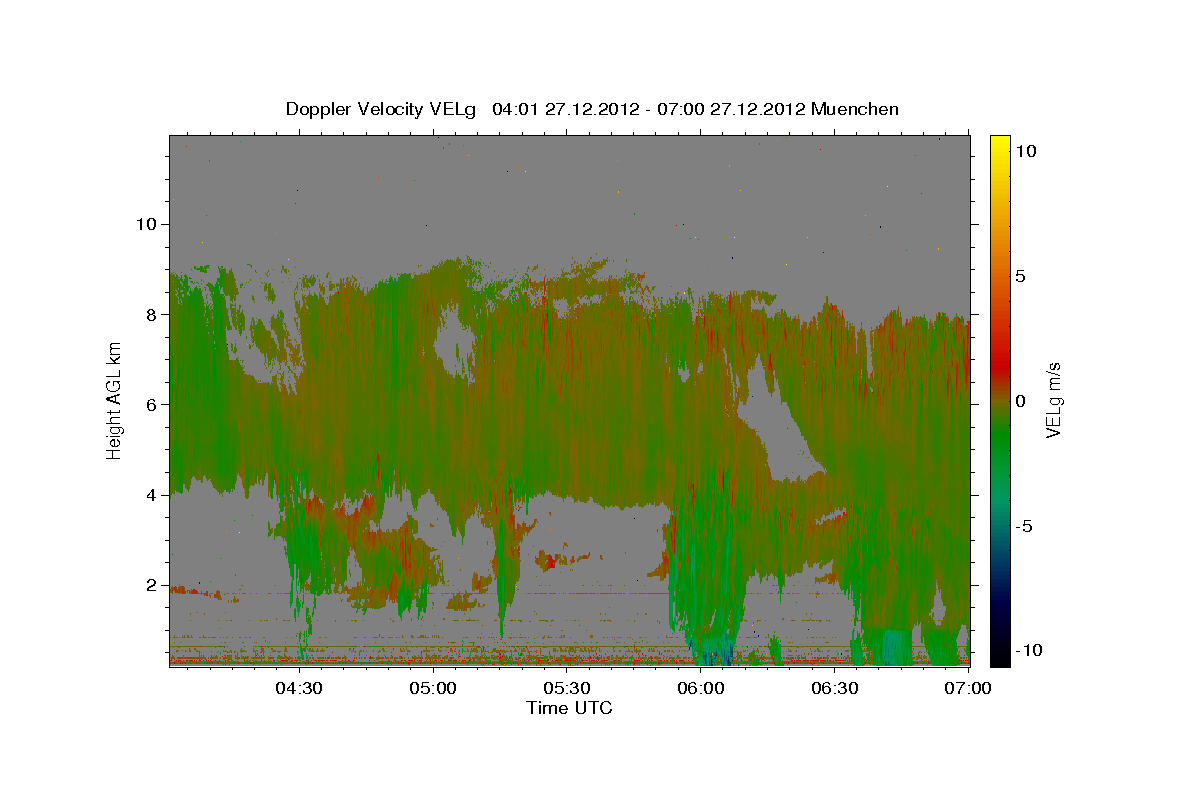The image size is (1200, 800).
Task: Click the '05:30' time tick label
Action: [x=567, y=688]
